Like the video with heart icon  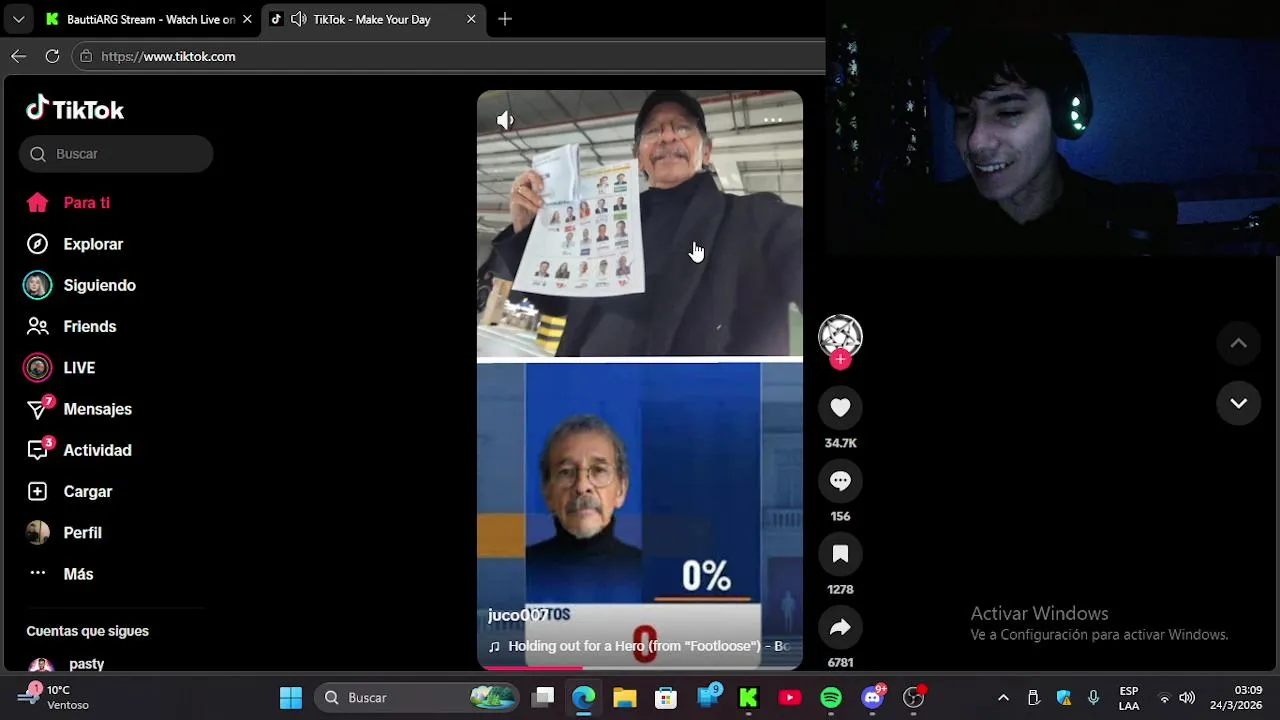click(x=840, y=407)
